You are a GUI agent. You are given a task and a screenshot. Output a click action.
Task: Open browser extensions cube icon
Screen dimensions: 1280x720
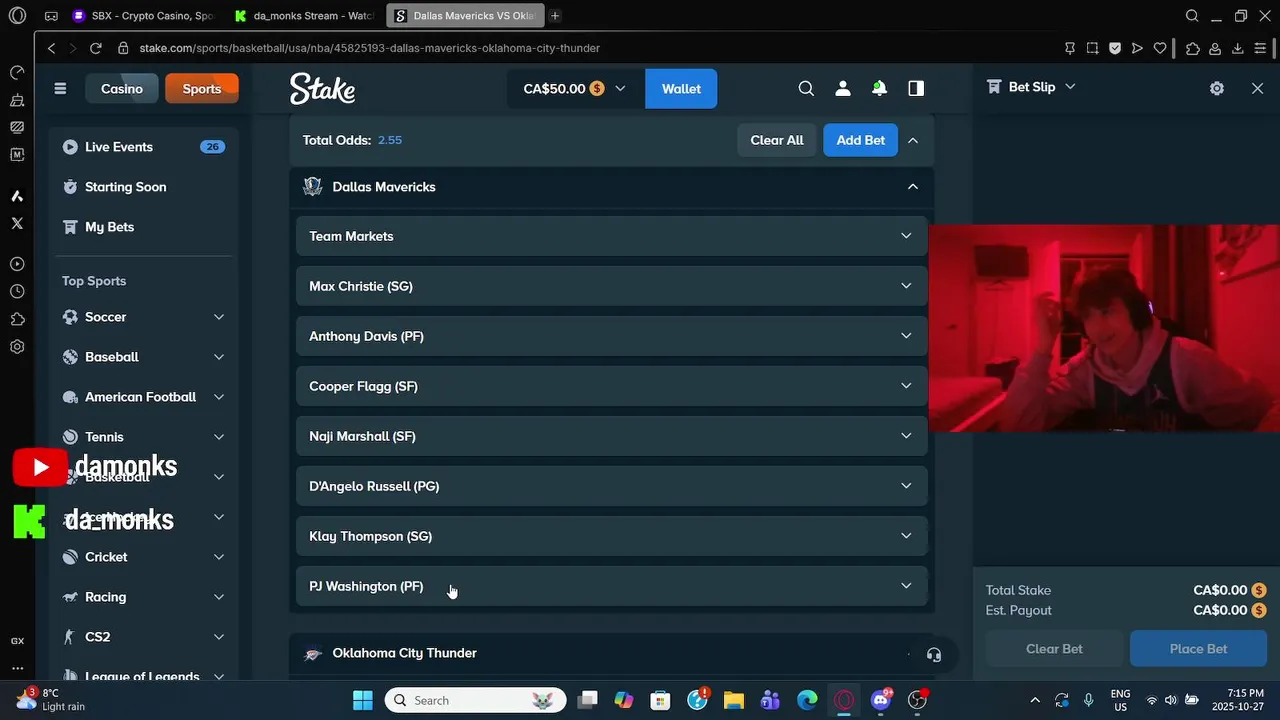coord(1193,48)
